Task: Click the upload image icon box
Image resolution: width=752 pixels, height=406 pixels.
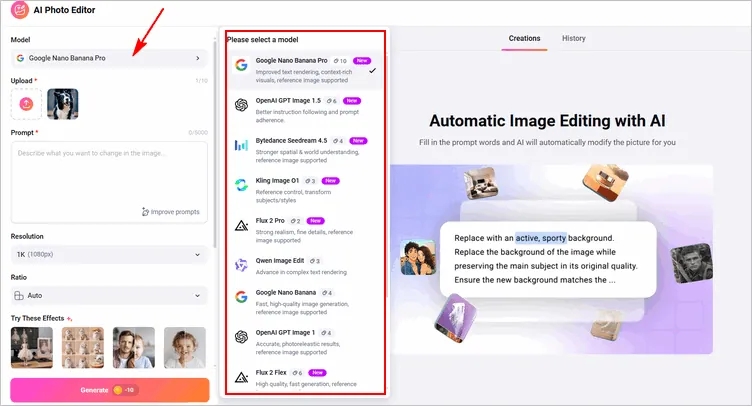Action: pyautogui.click(x=27, y=104)
